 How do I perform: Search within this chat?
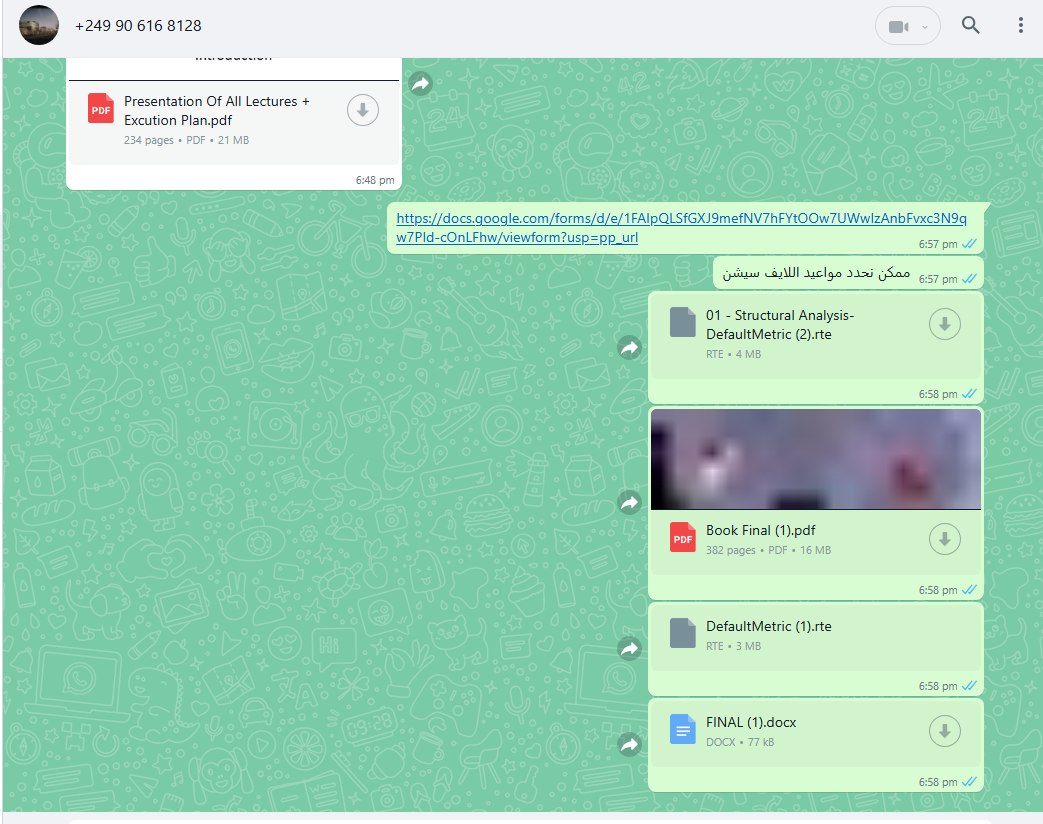pyautogui.click(x=970, y=25)
